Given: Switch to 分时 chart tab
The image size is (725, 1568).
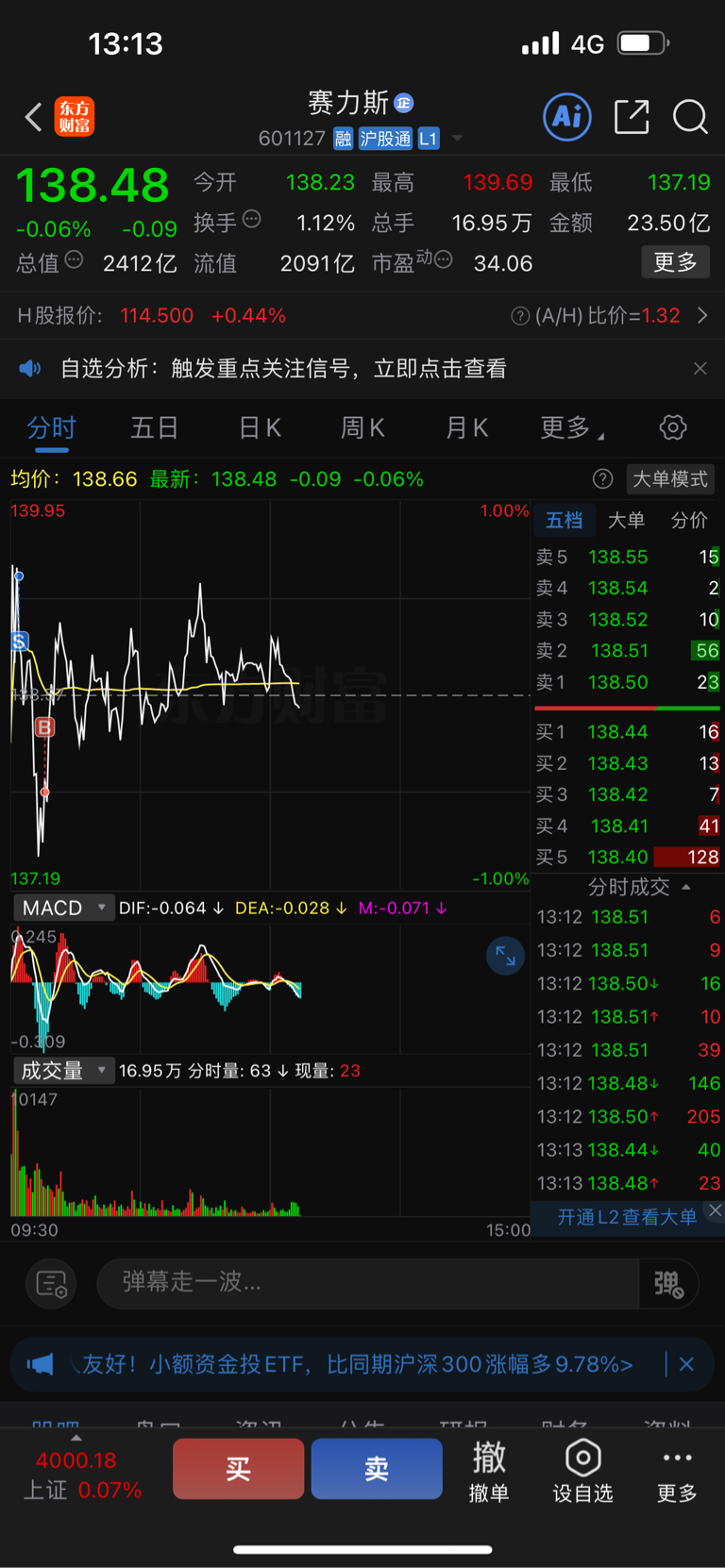Looking at the screenshot, I should [x=51, y=428].
